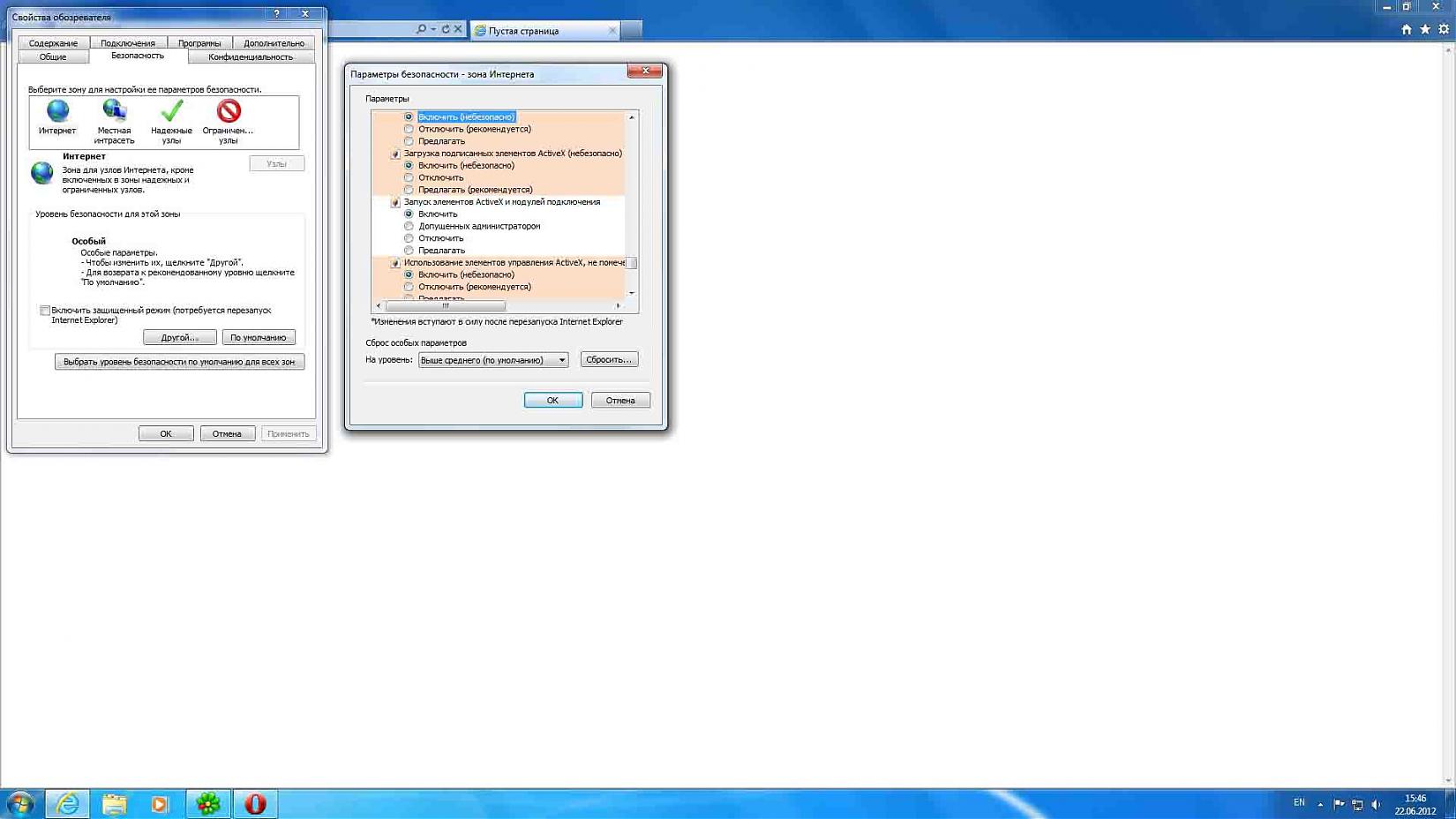The width and height of the screenshot is (1456, 819).
Task: Go to the Общие tab
Action: click(53, 56)
